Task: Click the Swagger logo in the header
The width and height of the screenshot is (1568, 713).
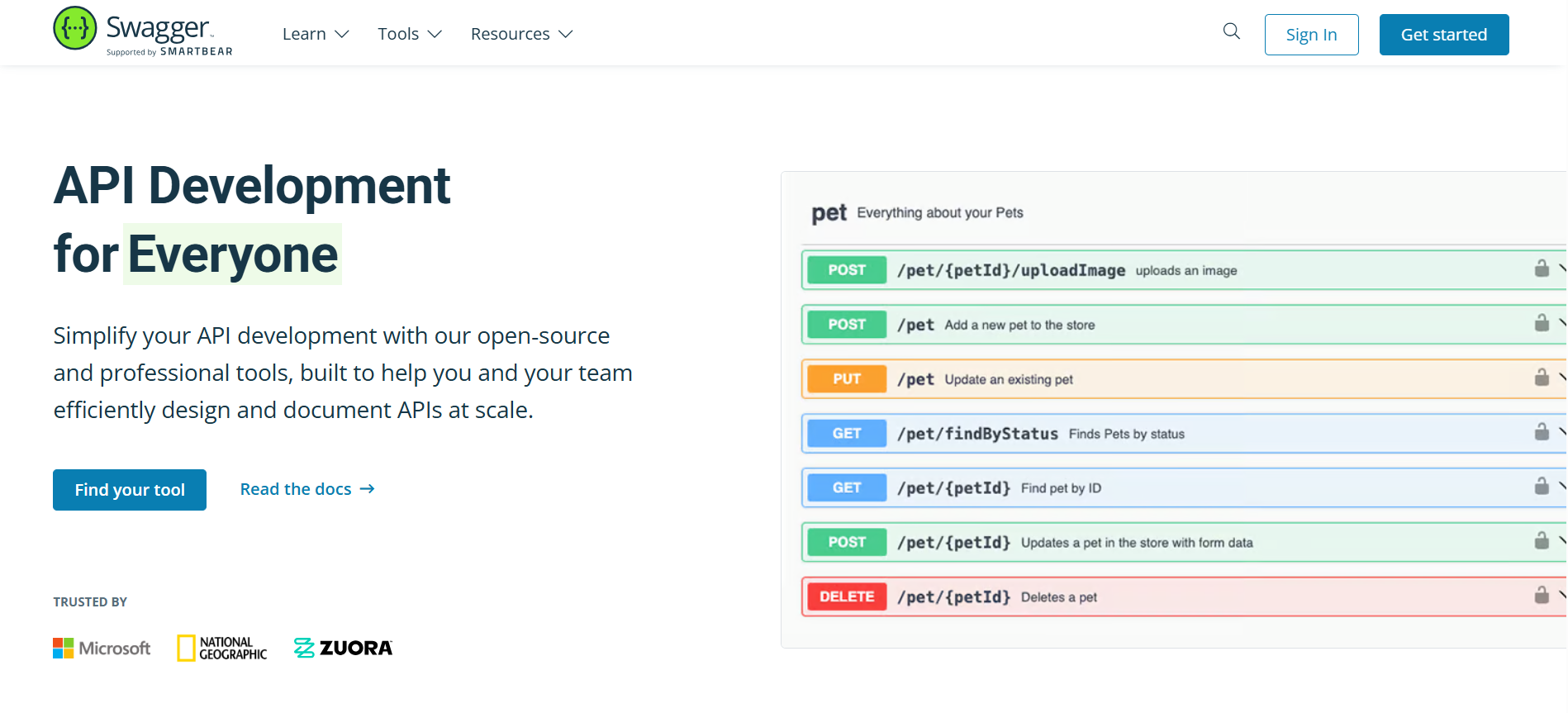Action: (142, 31)
